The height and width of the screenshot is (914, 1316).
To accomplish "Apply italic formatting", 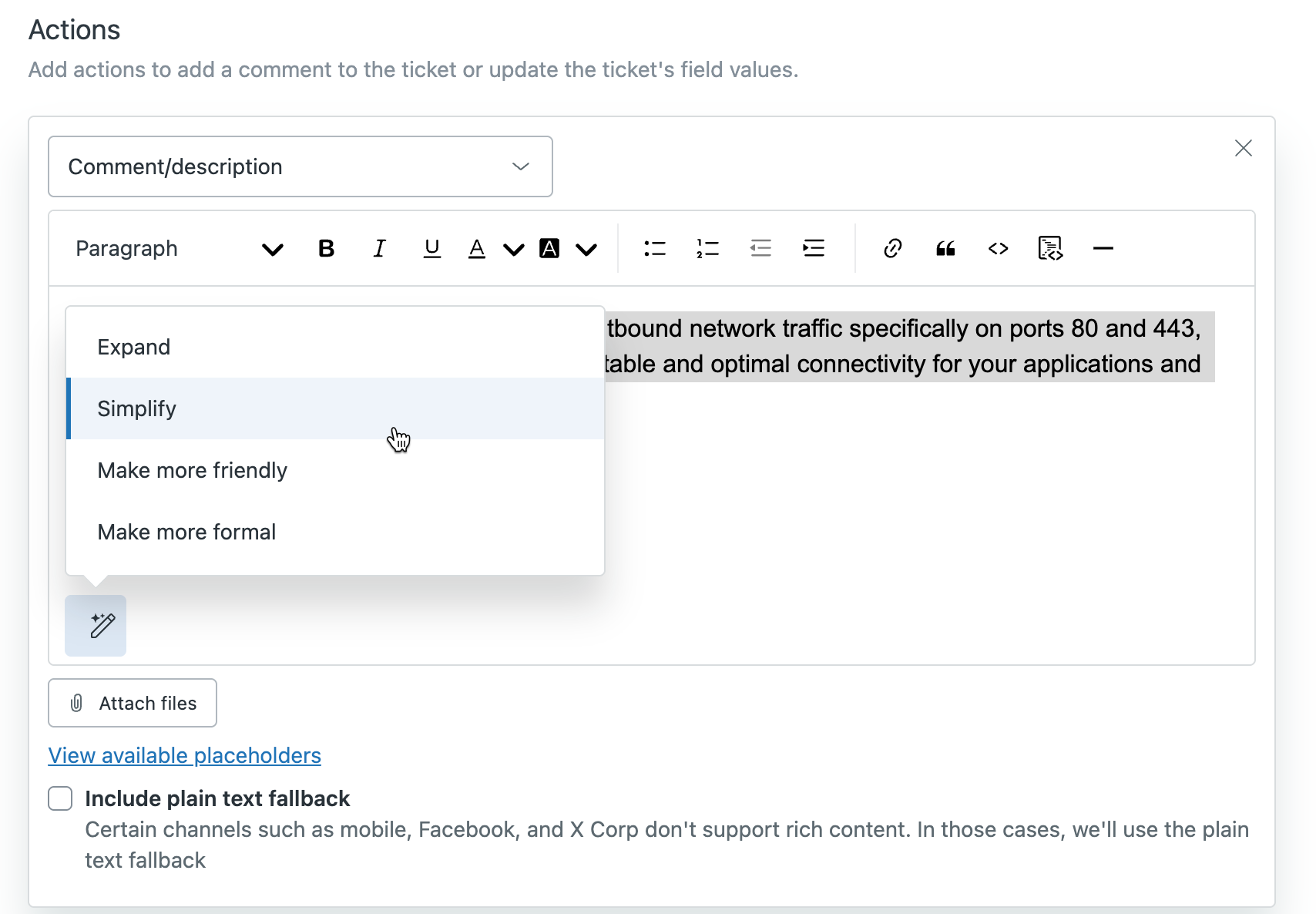I will coord(379,248).
